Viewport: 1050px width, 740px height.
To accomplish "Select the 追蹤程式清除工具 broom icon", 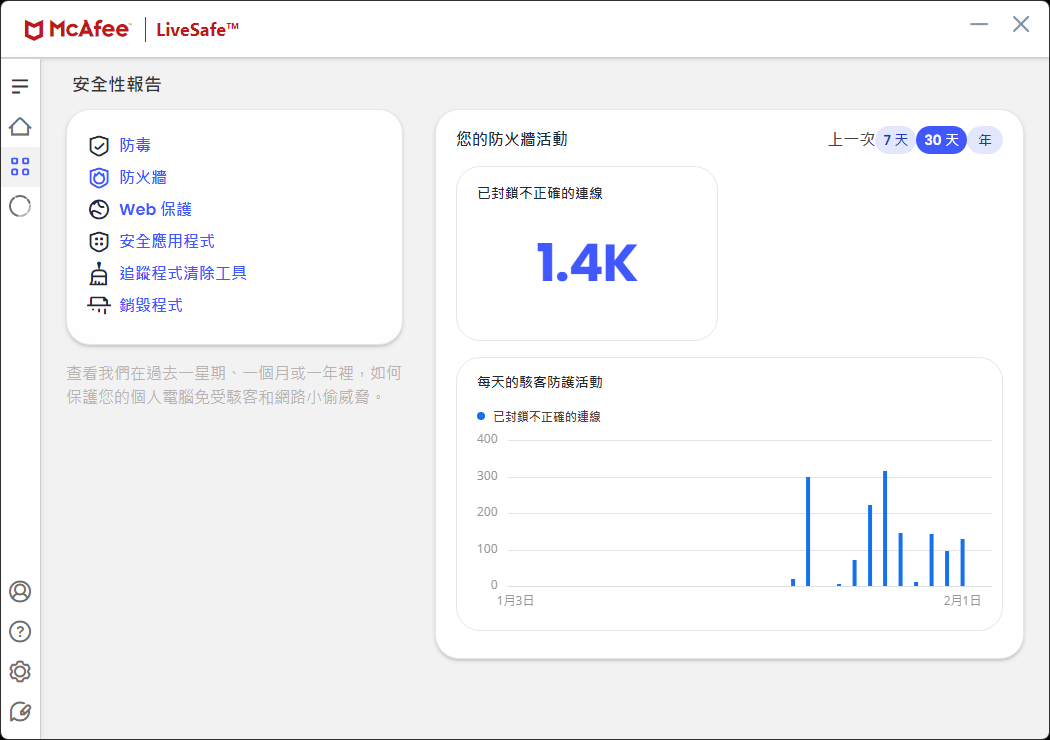I will (x=99, y=273).
